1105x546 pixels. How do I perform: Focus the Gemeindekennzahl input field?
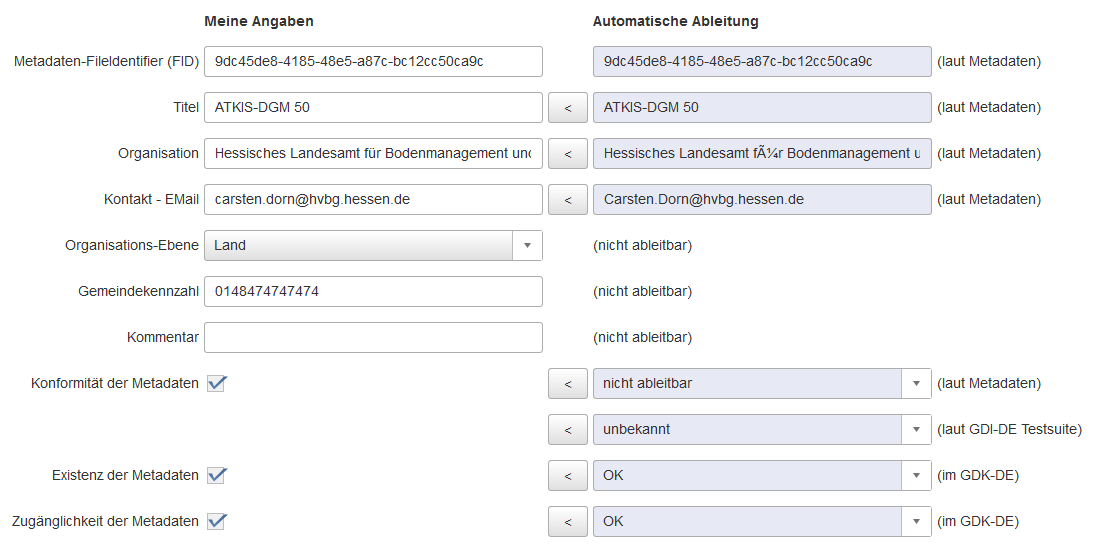click(373, 291)
